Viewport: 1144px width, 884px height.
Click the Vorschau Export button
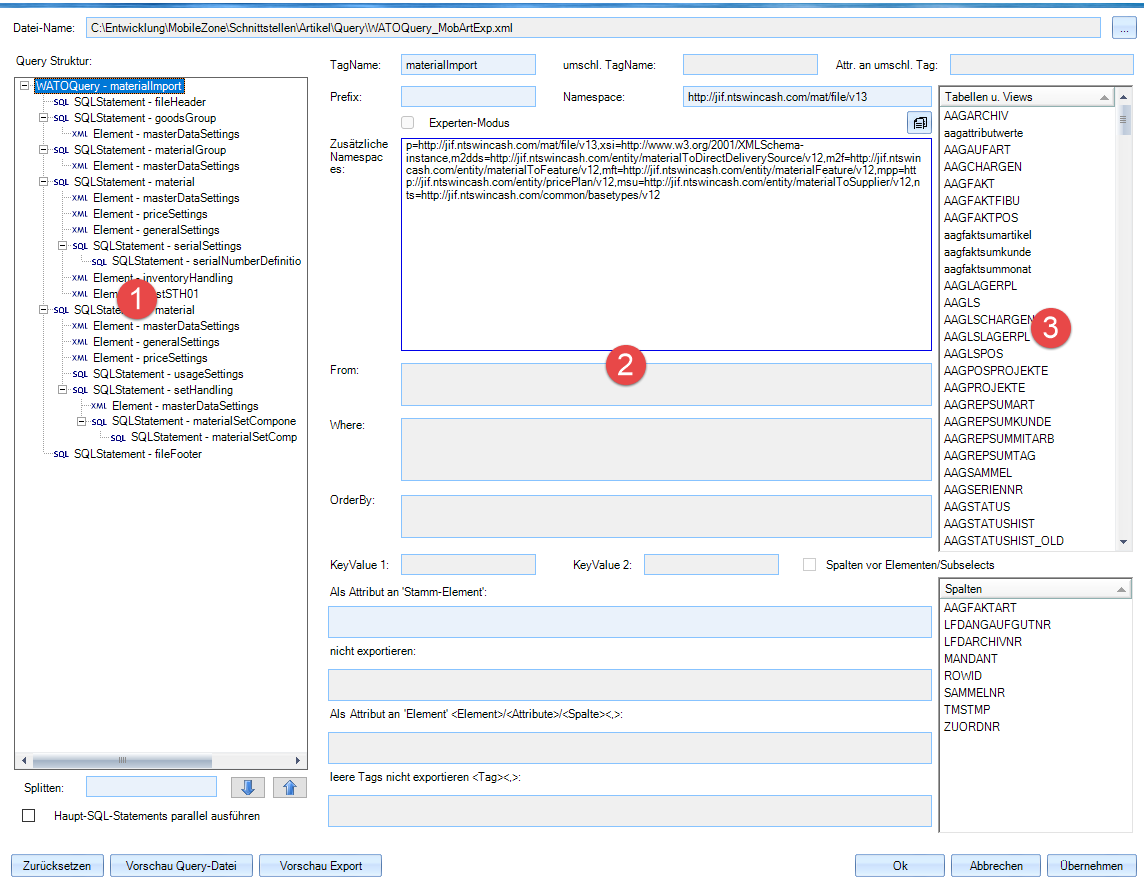[320, 866]
